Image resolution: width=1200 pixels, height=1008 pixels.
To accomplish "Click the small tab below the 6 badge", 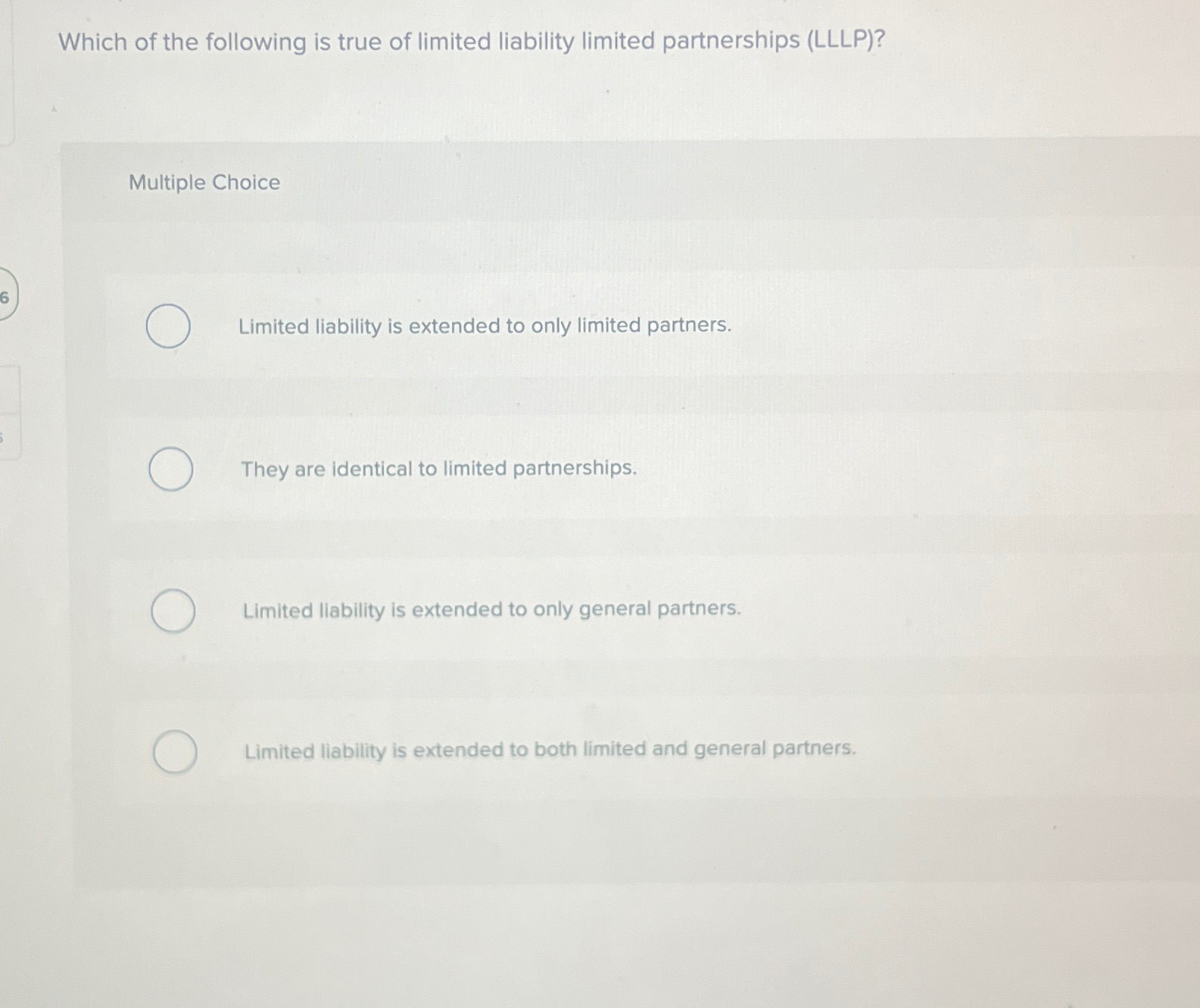I will [8, 409].
